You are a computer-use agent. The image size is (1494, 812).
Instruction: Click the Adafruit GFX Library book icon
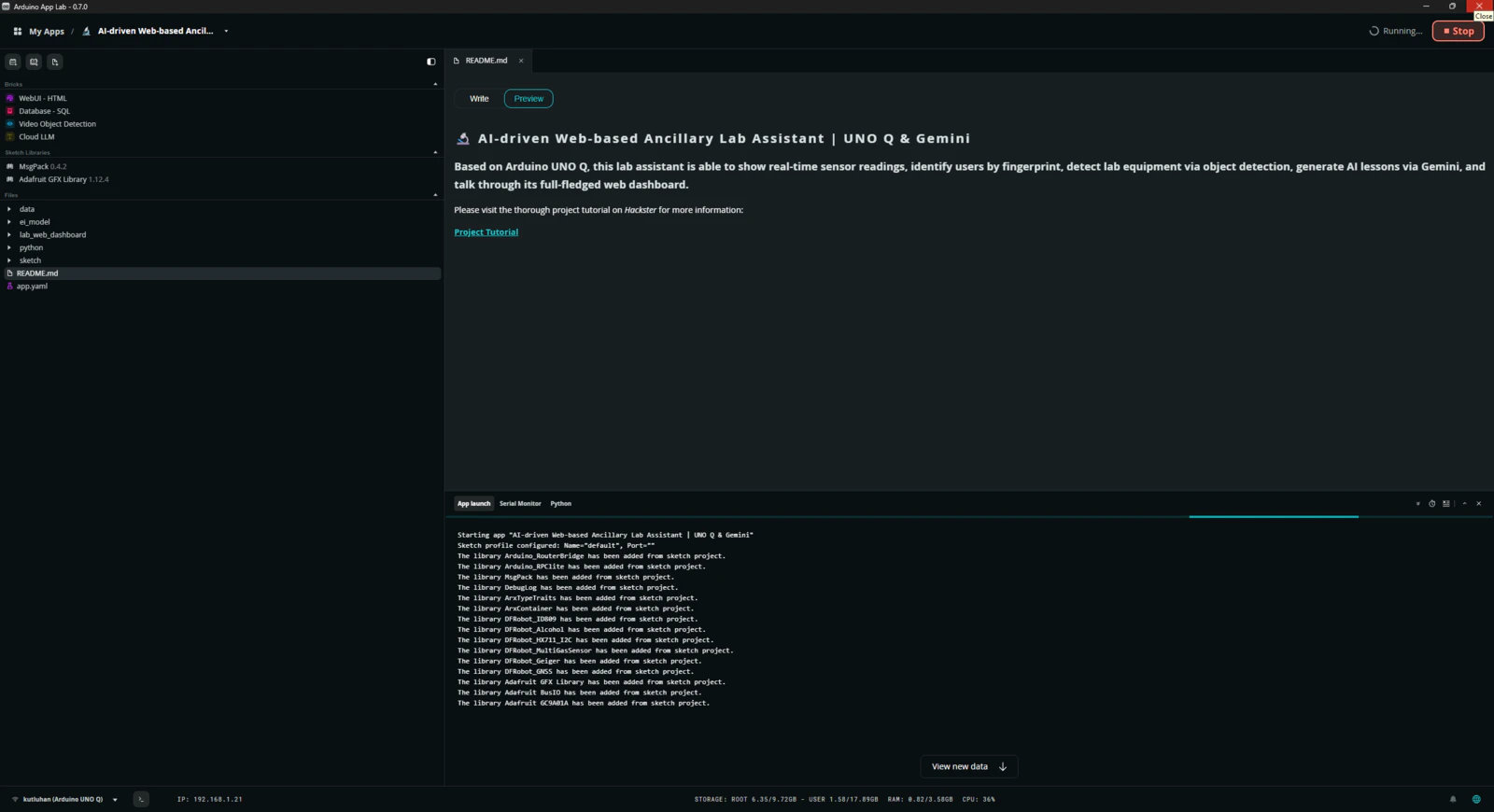[10, 179]
